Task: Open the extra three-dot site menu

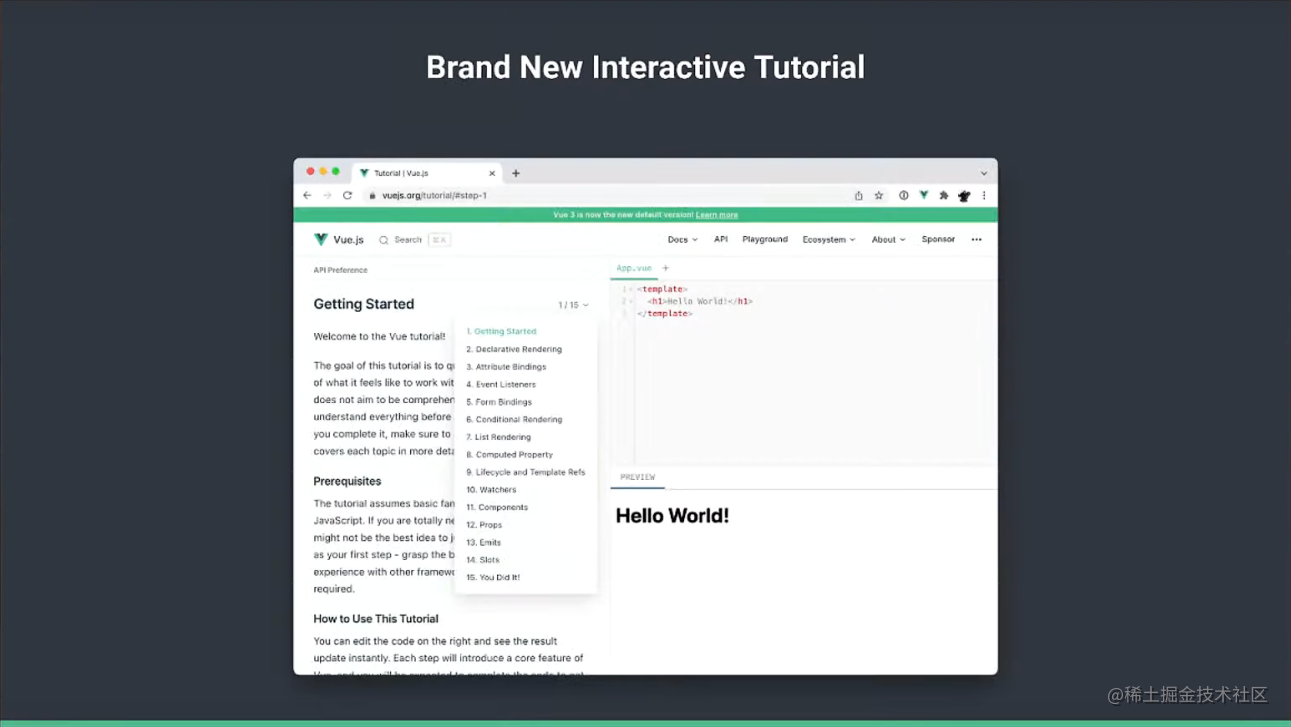Action: [x=977, y=240]
